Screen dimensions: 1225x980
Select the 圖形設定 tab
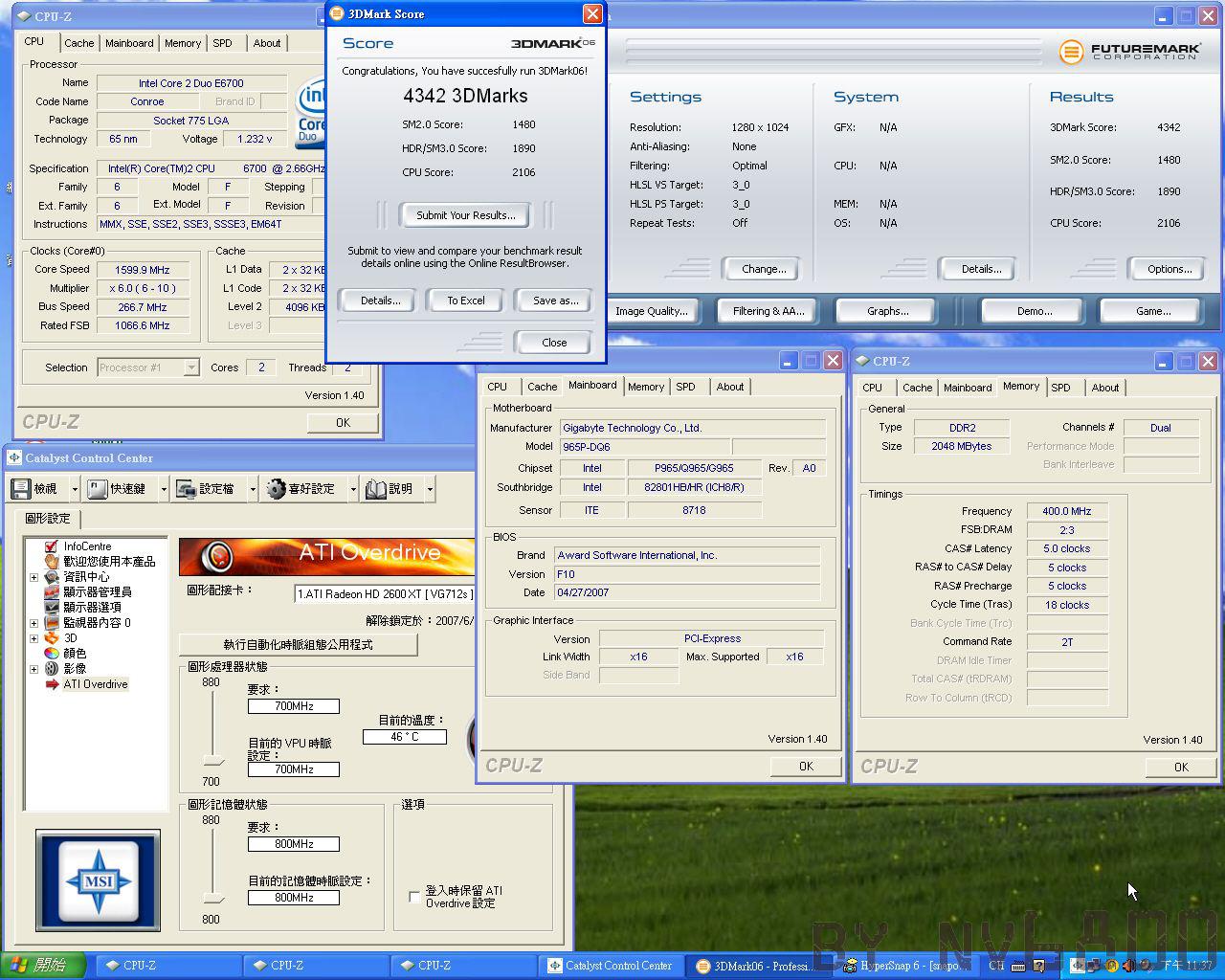pyautogui.click(x=48, y=519)
